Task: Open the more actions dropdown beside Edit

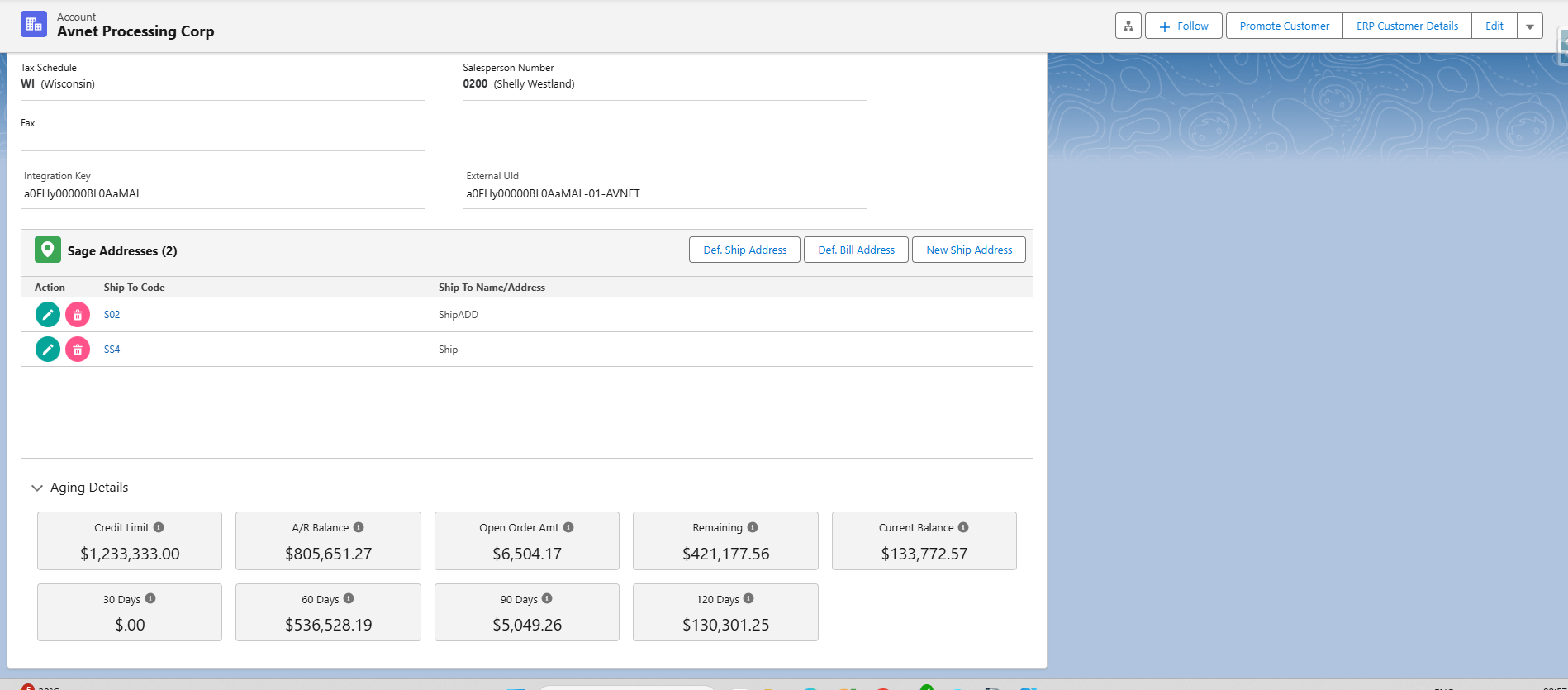Action: [1530, 26]
